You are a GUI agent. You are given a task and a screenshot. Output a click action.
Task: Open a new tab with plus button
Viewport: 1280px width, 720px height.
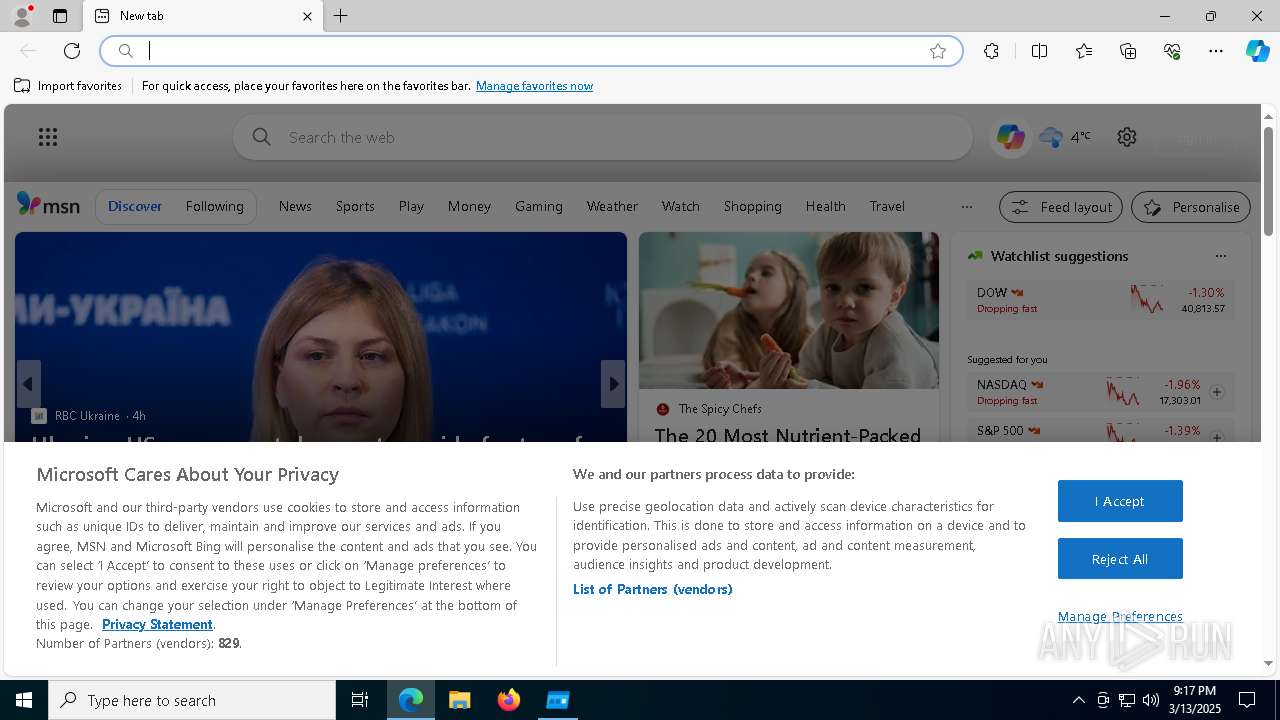341,16
